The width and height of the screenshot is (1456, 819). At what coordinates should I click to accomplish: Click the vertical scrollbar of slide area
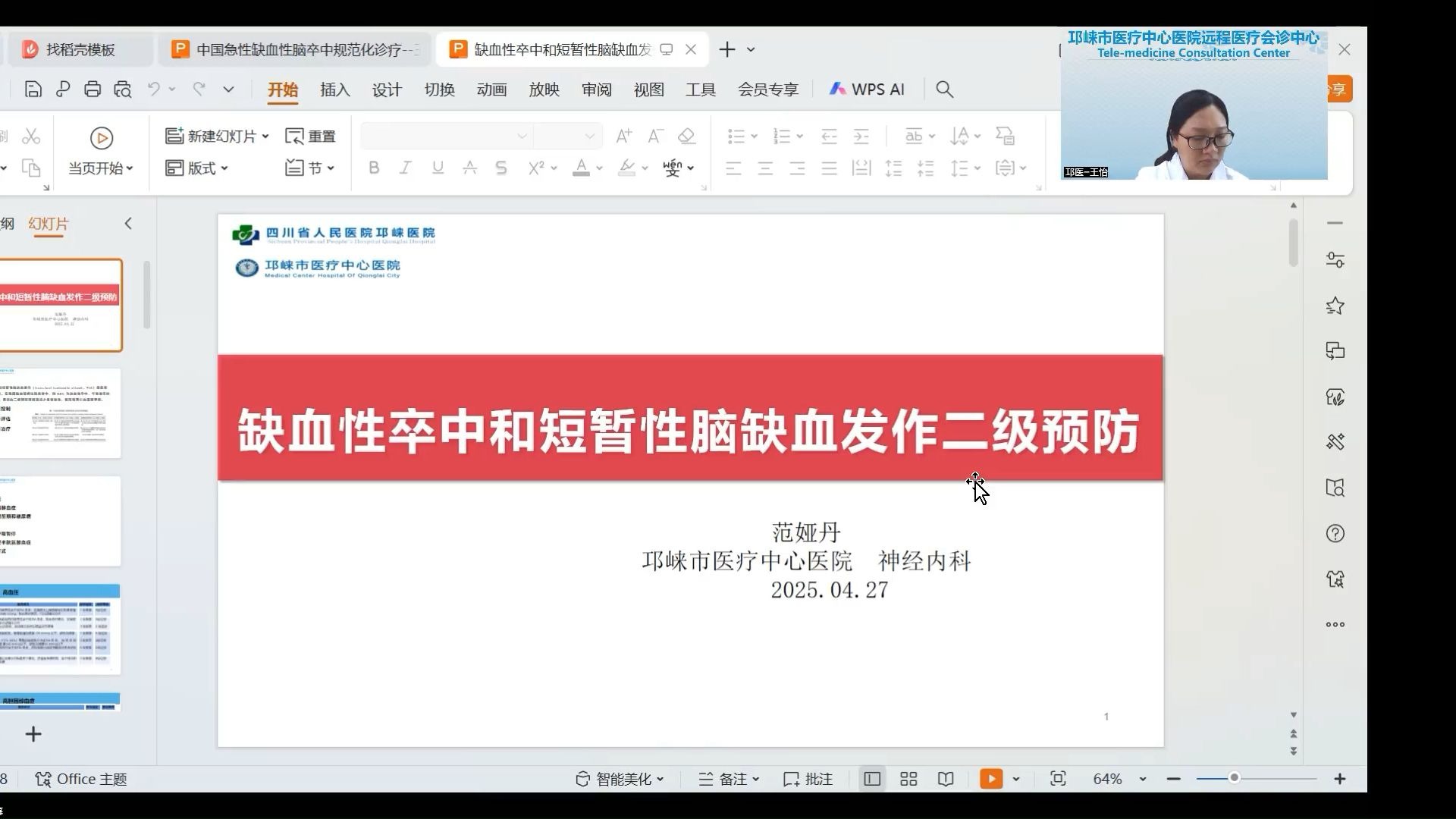click(1293, 243)
